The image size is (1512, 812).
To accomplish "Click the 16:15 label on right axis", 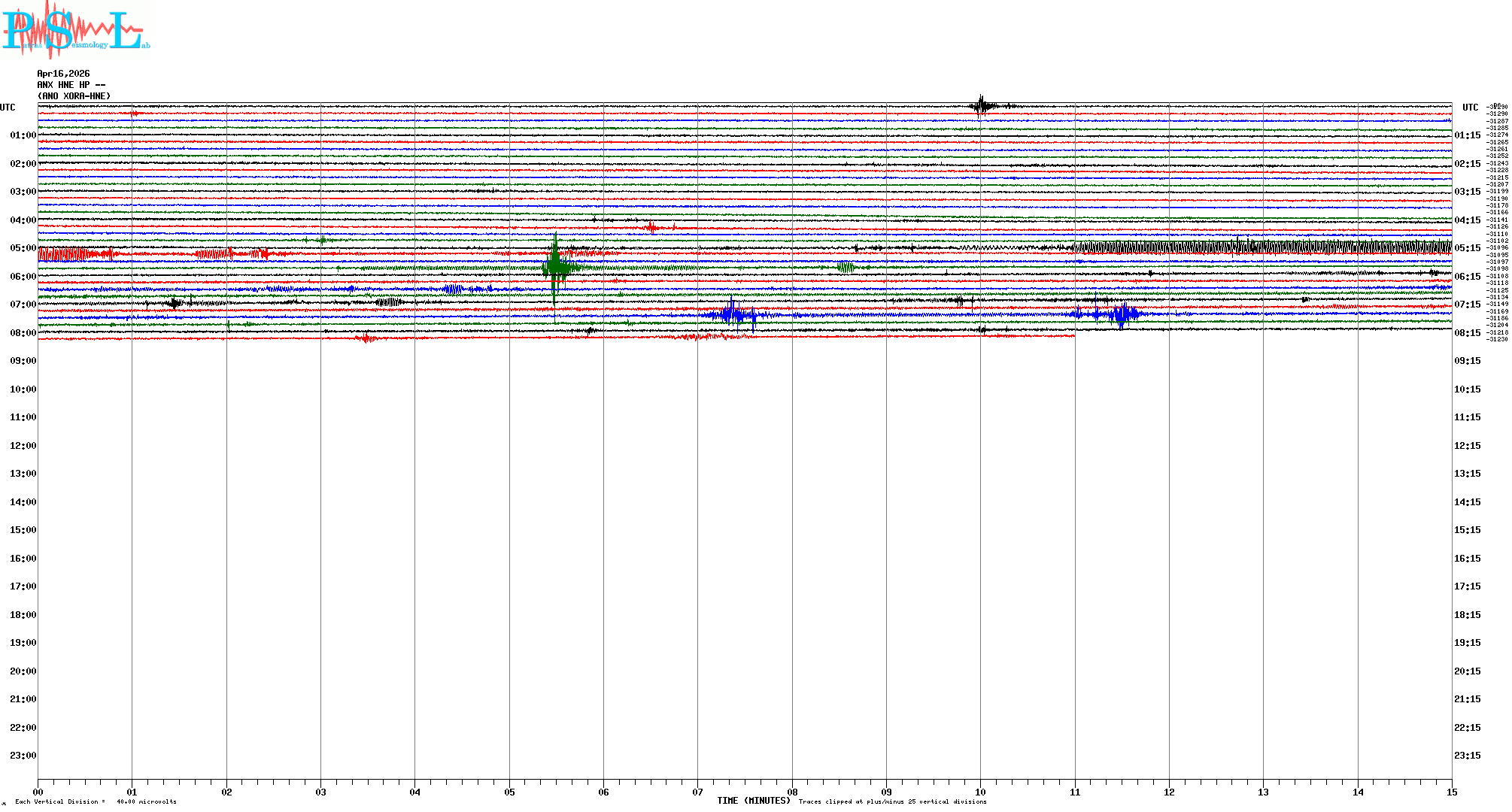I will [1467, 559].
